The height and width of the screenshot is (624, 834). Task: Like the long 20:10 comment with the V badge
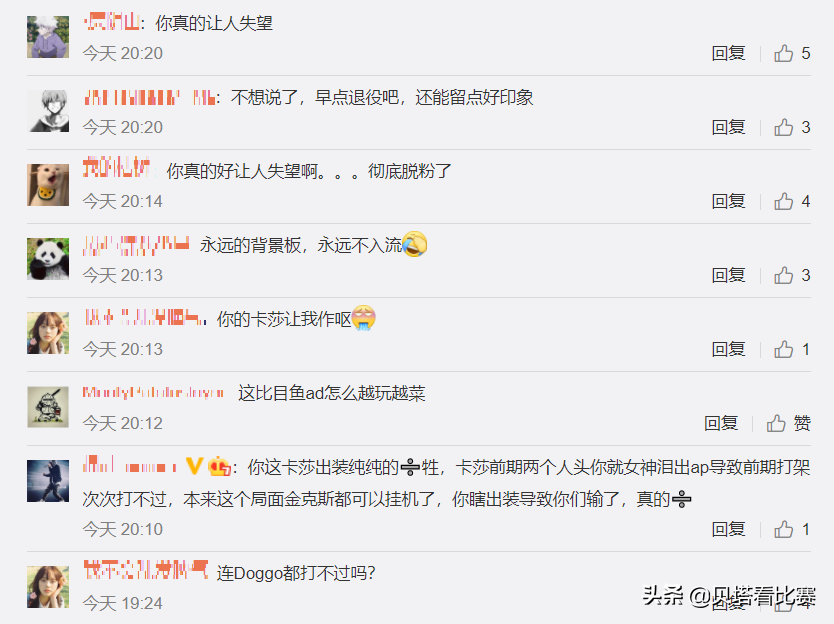coord(791,529)
